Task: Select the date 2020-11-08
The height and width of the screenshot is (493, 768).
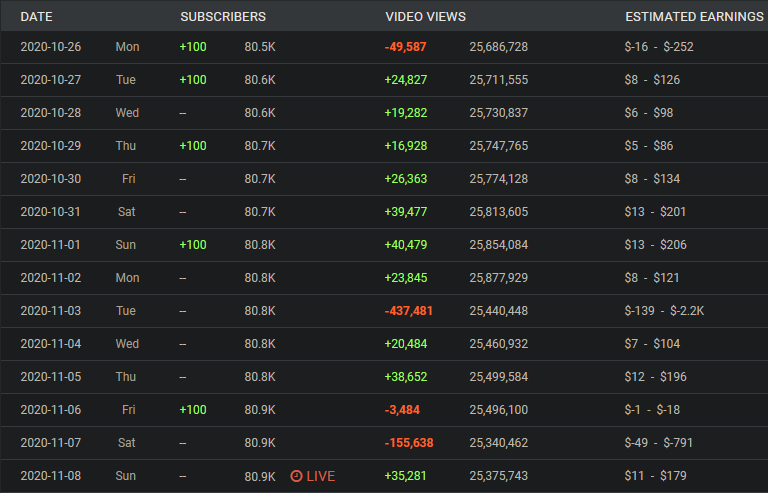Action: point(50,476)
